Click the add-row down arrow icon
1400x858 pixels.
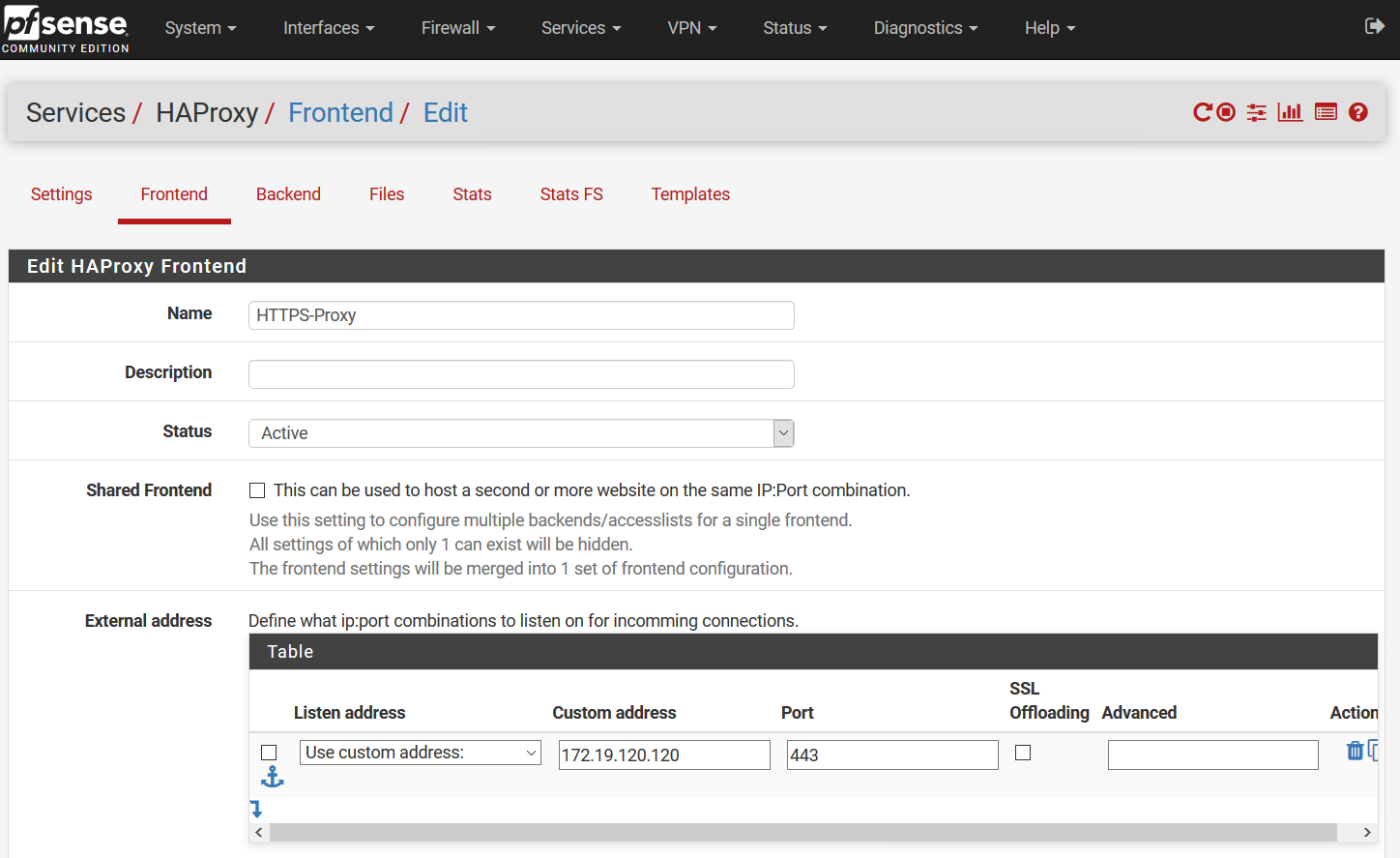[x=256, y=809]
